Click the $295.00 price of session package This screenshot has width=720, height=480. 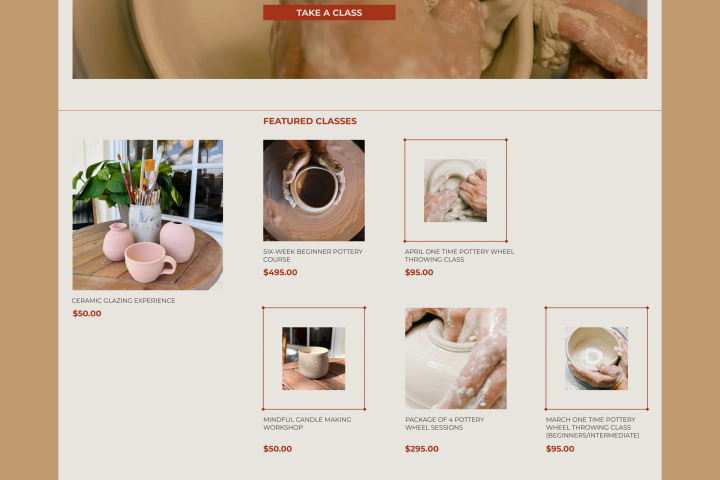[422, 449]
